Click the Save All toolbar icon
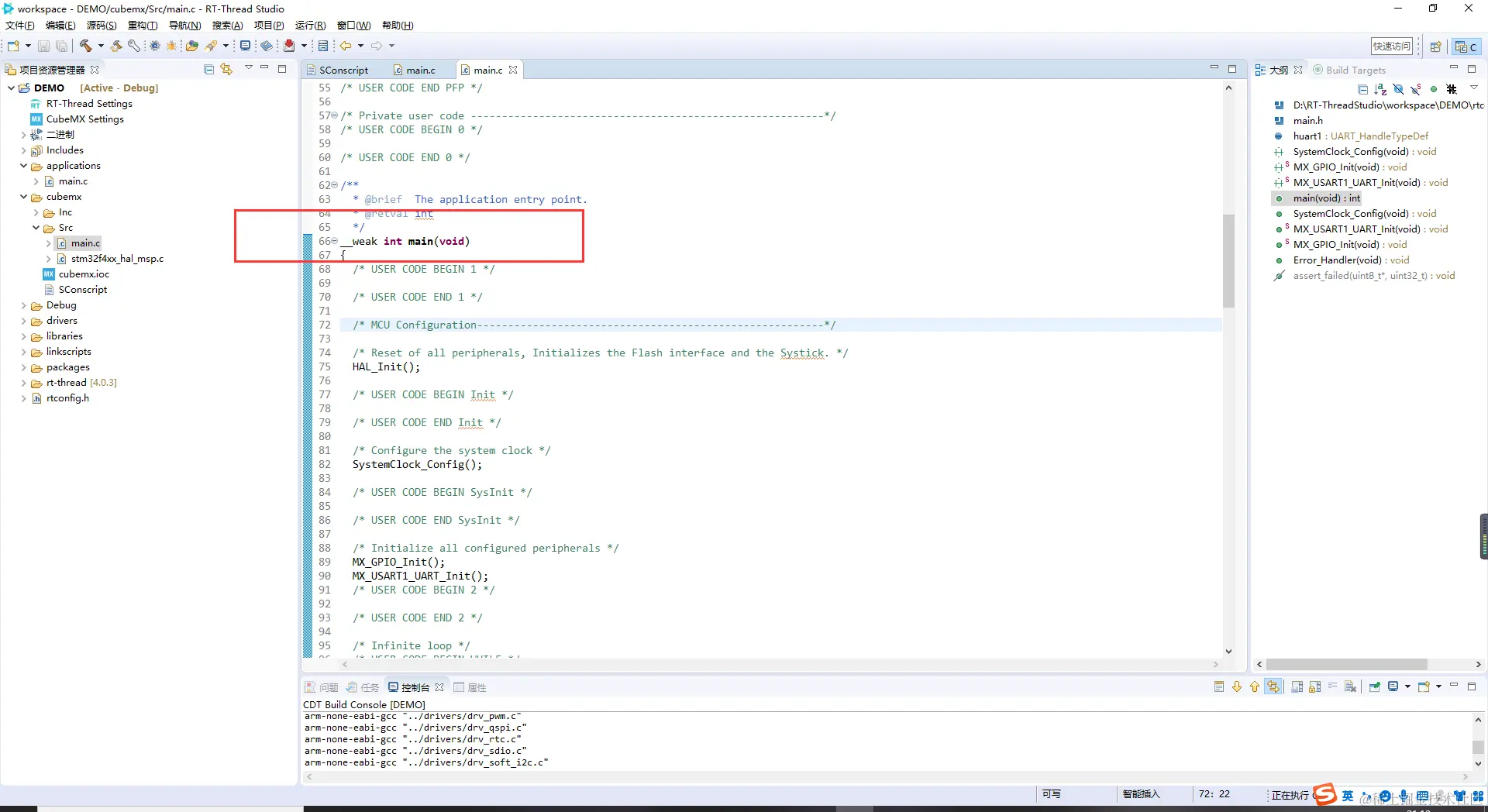Viewport: 1488px width, 812px height. pos(61,46)
